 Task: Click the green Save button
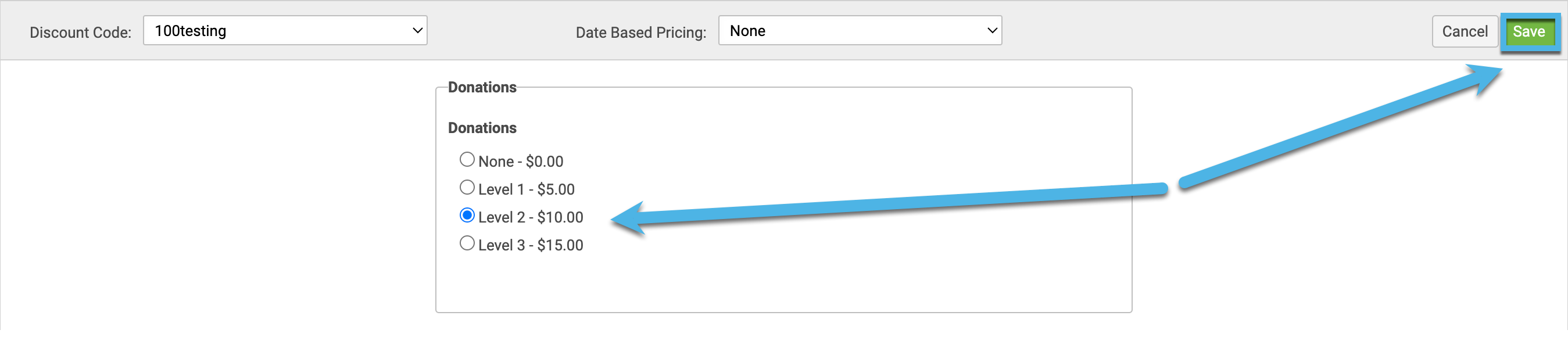pyautogui.click(x=1529, y=31)
